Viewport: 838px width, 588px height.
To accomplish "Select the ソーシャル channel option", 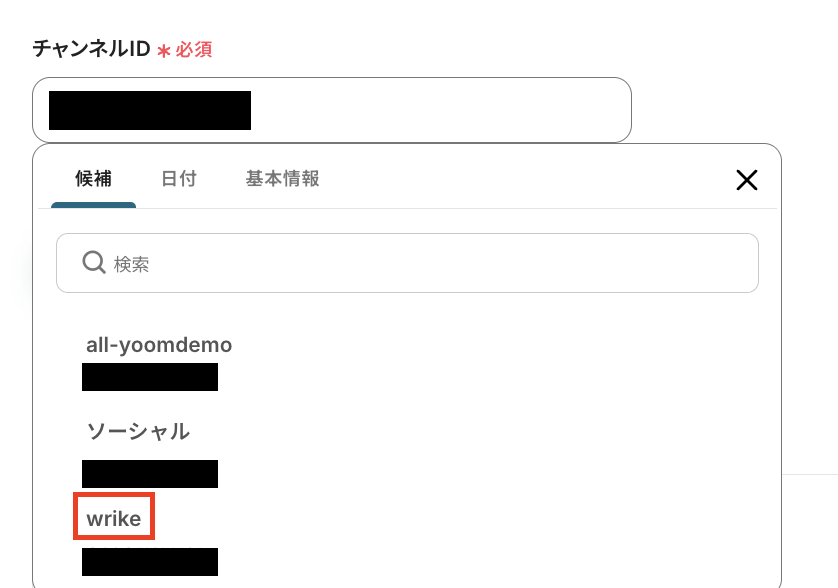I will tap(138, 431).
